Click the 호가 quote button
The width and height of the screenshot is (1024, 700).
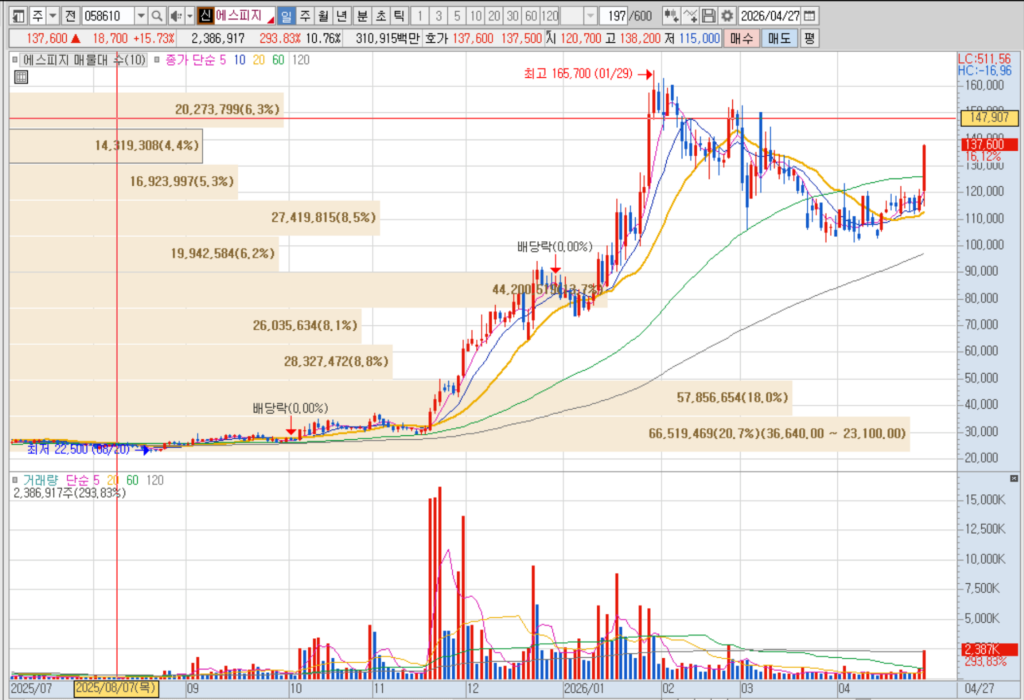click(436, 39)
